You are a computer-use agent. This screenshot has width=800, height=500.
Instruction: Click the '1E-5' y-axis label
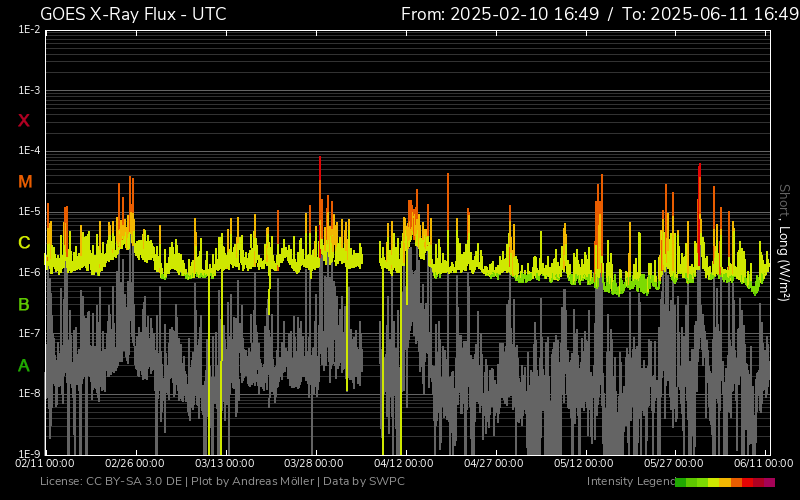point(30,211)
